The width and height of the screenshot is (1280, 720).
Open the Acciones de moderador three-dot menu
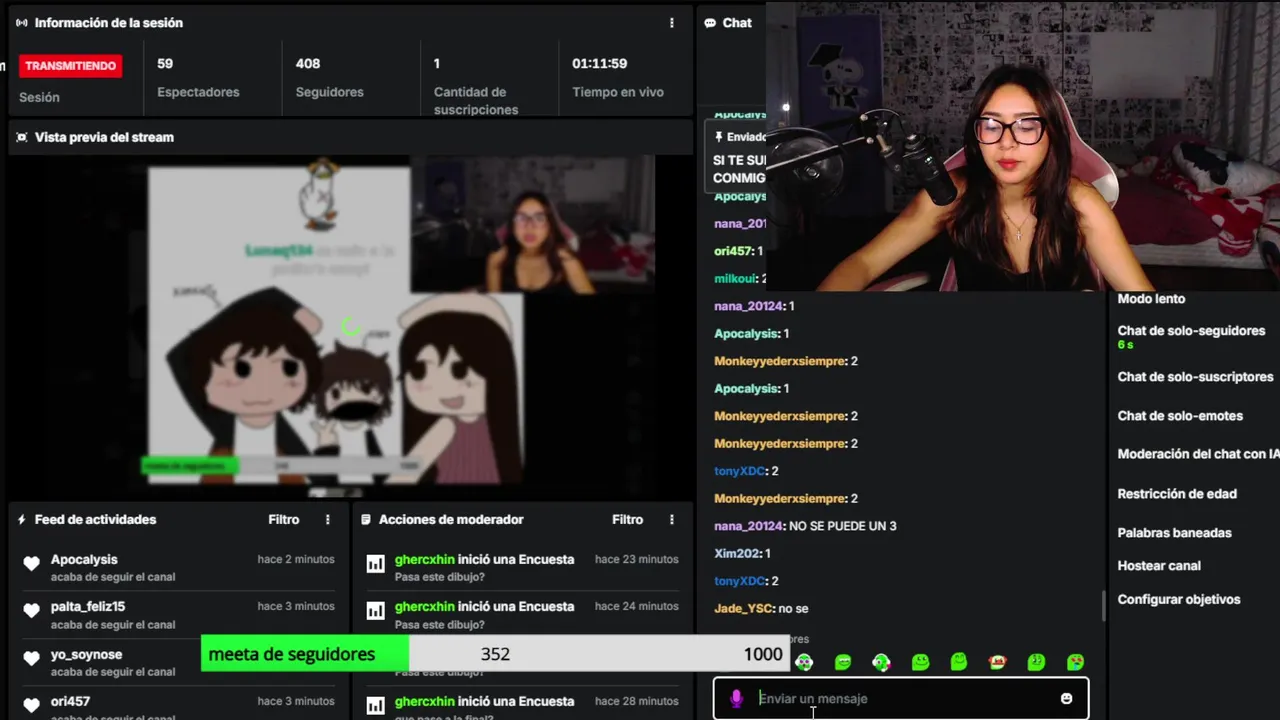click(x=672, y=520)
